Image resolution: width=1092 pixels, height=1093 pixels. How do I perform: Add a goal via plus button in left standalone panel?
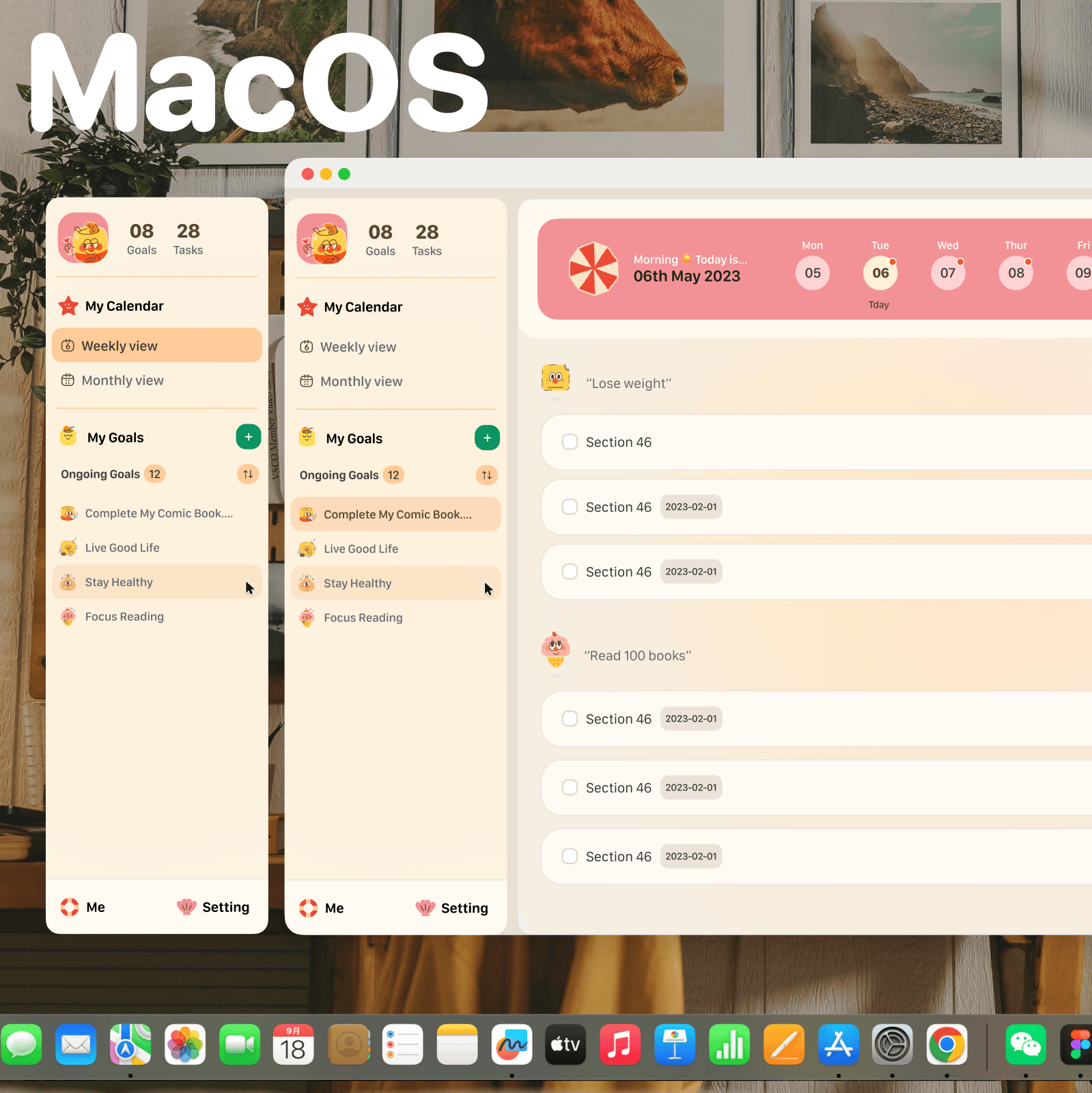[x=249, y=437]
